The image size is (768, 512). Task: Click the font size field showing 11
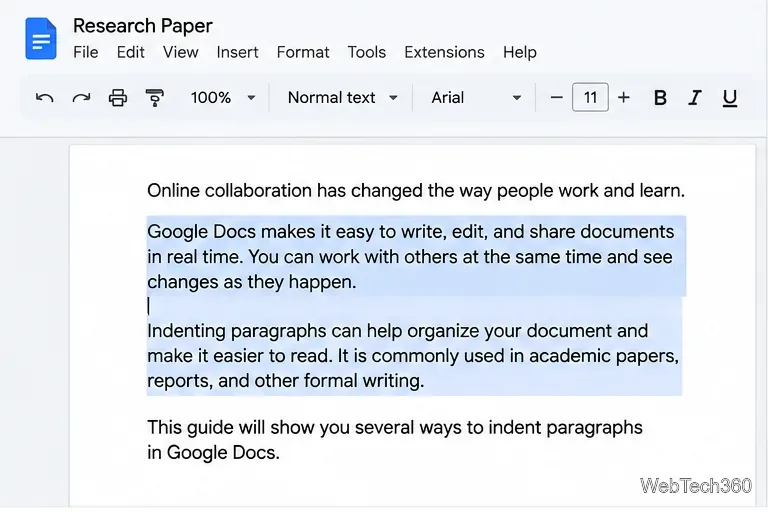(x=590, y=98)
